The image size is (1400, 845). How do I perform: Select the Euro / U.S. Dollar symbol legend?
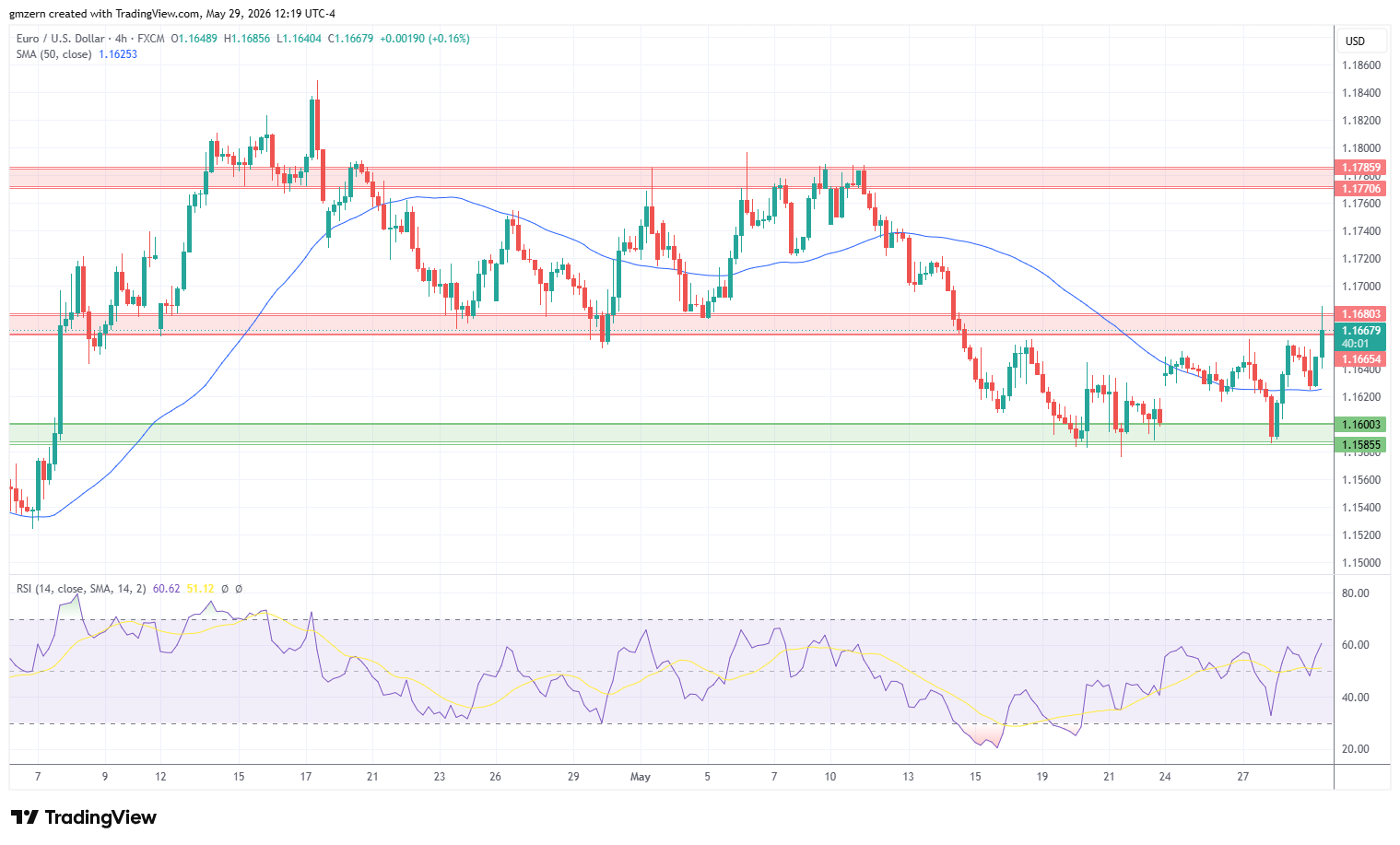(90, 39)
